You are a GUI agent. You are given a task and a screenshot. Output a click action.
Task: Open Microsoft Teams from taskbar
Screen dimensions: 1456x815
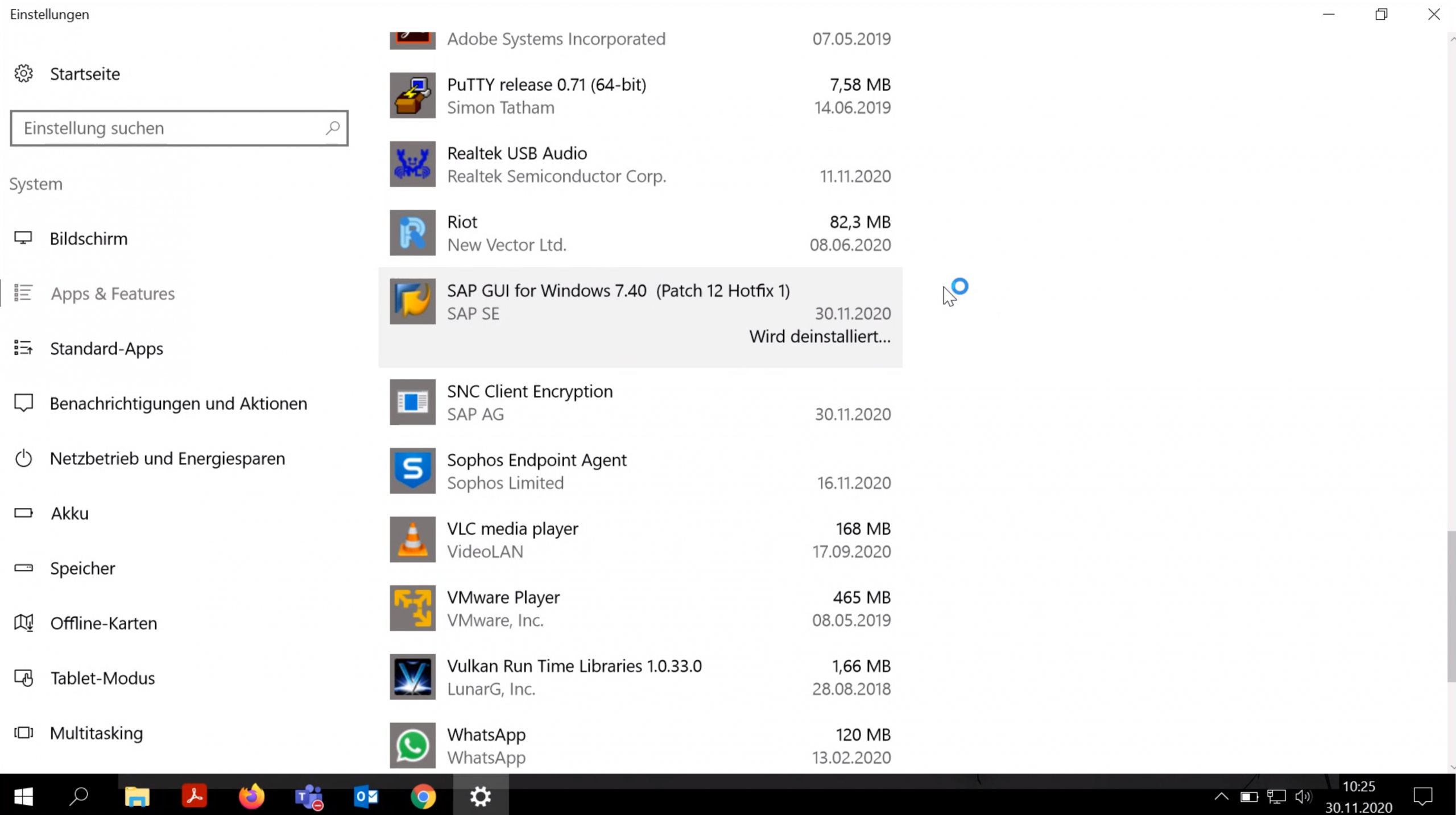[309, 796]
